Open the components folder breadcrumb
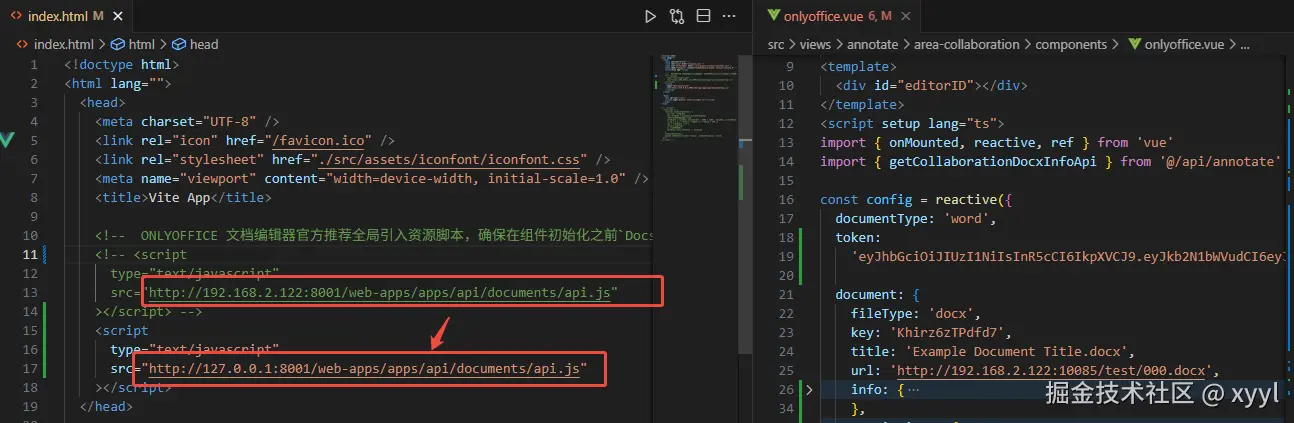This screenshot has width=1294, height=423. (1071, 44)
